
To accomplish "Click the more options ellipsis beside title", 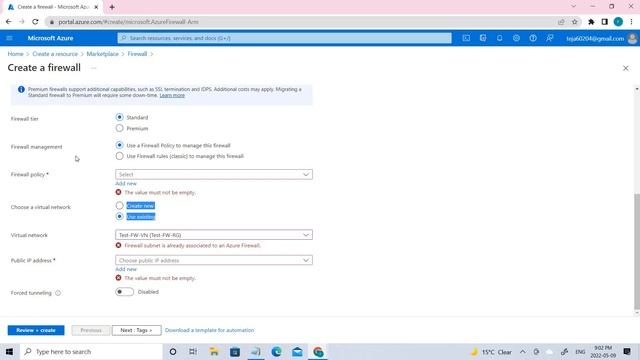I will [93, 68].
